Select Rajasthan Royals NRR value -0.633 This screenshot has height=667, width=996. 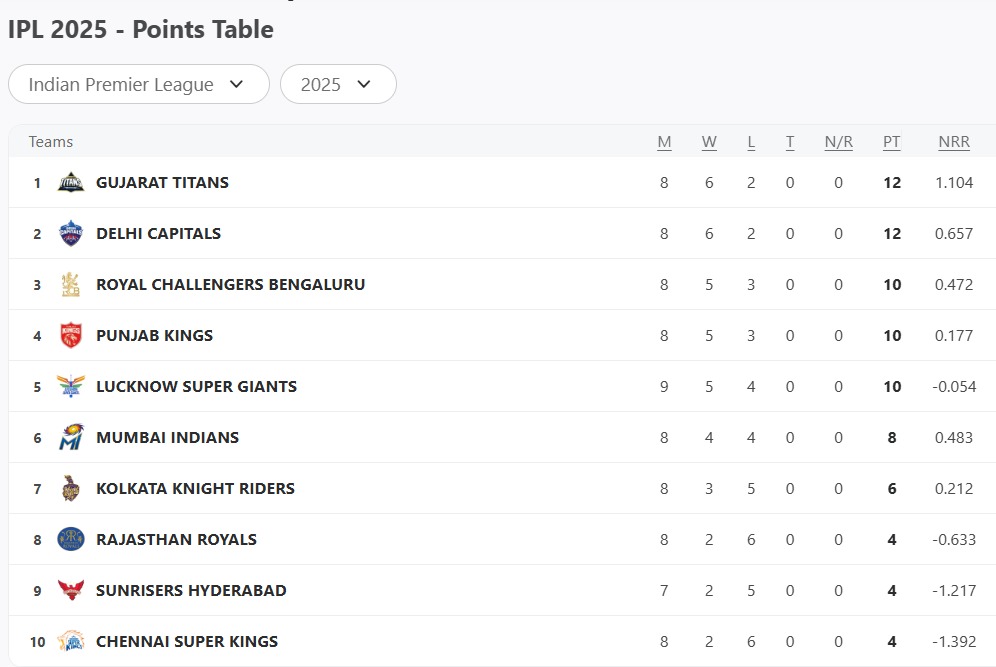tap(954, 539)
